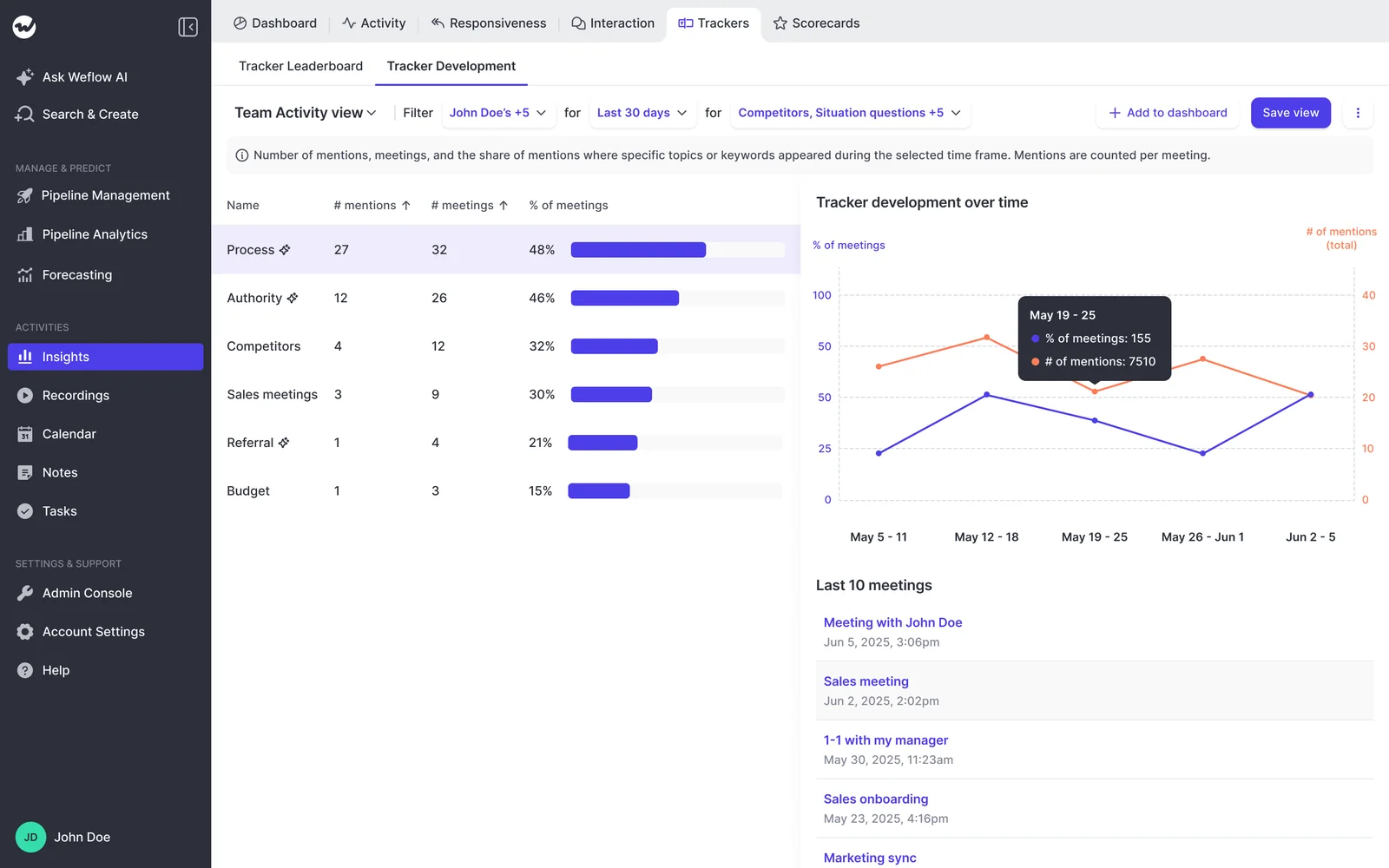This screenshot has height=868, width=1389.
Task: Switch to the Tracker Leaderboard subtab
Action: coord(301,66)
